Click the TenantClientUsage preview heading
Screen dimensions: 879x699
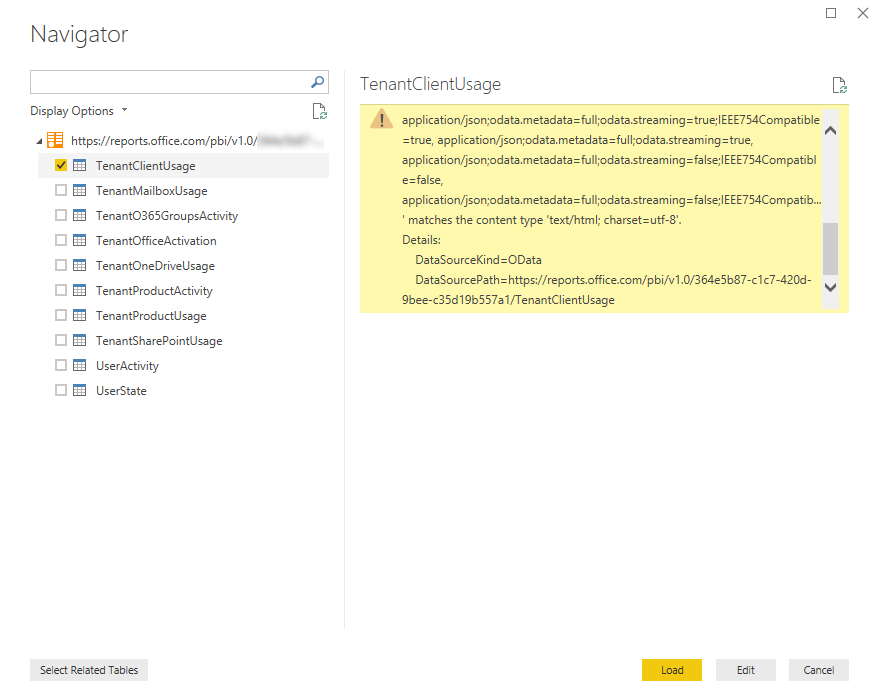point(431,84)
